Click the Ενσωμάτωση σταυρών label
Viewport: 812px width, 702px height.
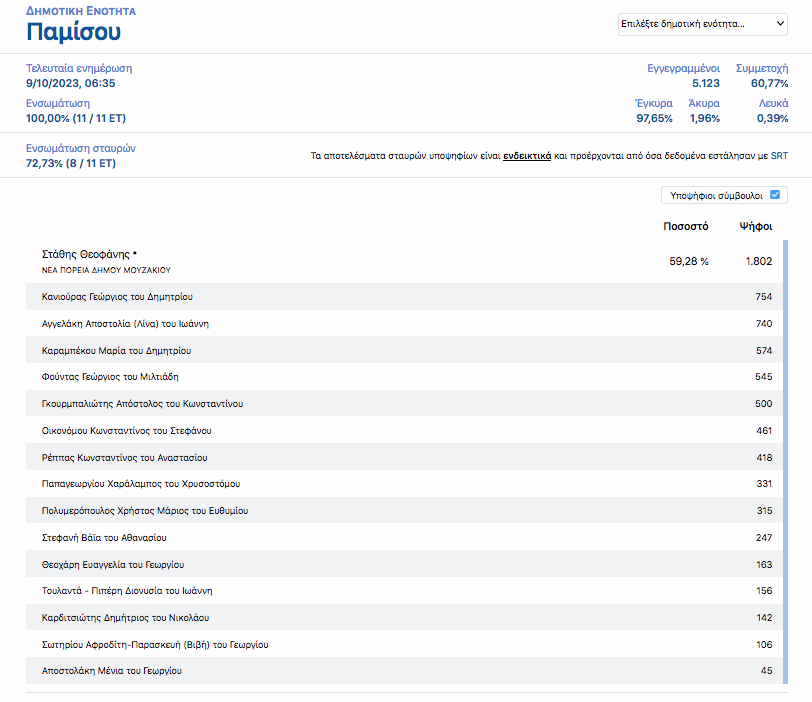click(x=81, y=148)
